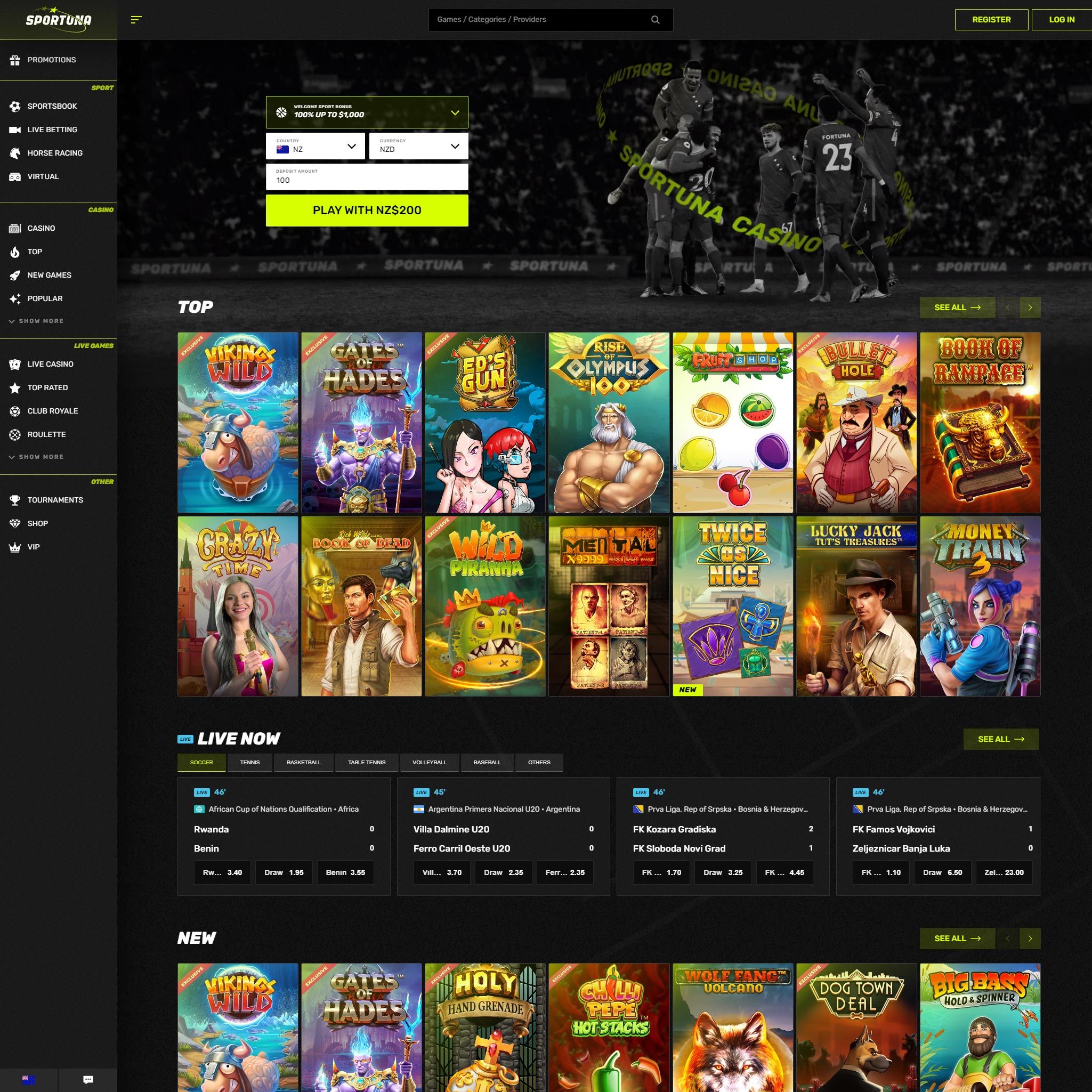The image size is (1092, 1092).
Task: Click the Deposit Amount field
Action: tap(367, 177)
